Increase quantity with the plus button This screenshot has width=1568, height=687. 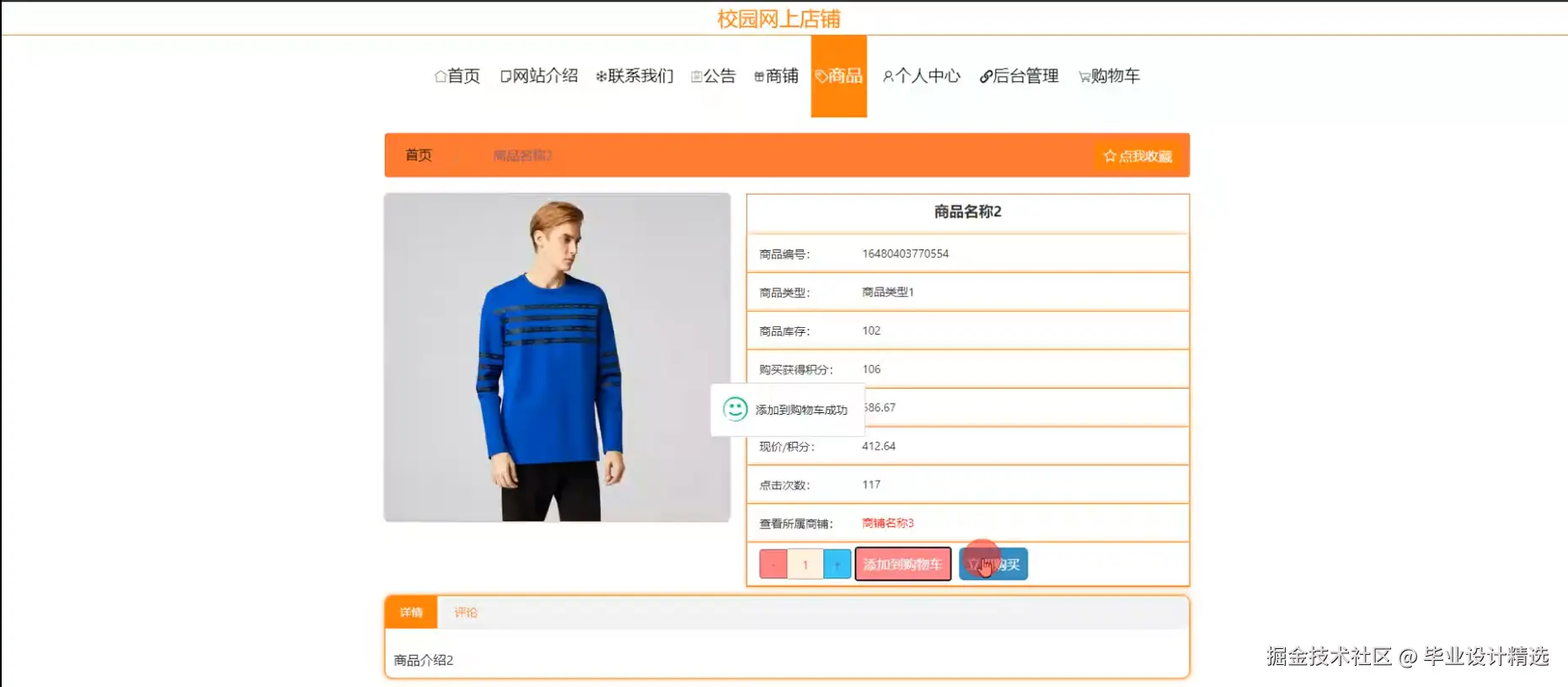coord(837,564)
